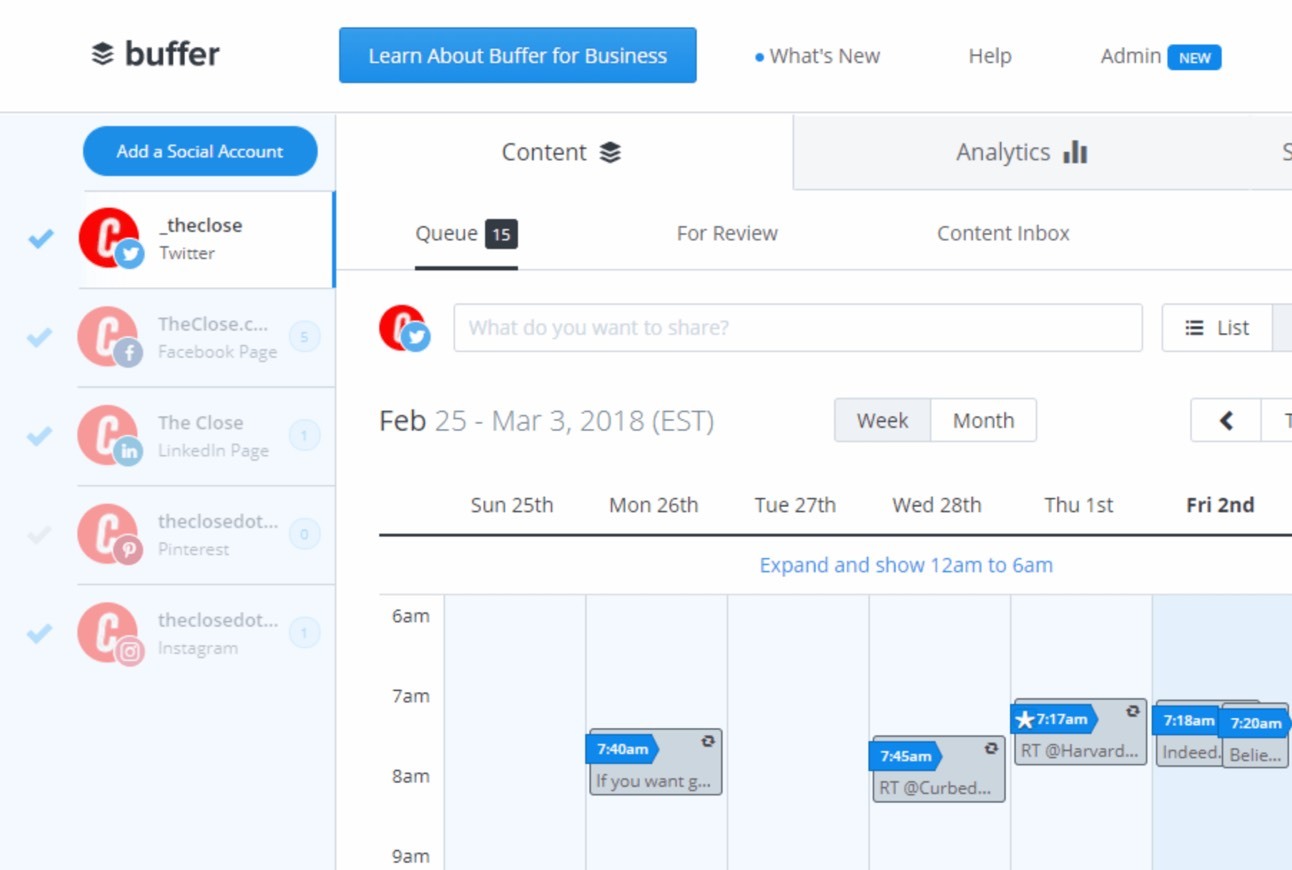The width and height of the screenshot is (1292, 870).
Task: Open the Content Inbox sub-tab
Action: [1003, 234]
